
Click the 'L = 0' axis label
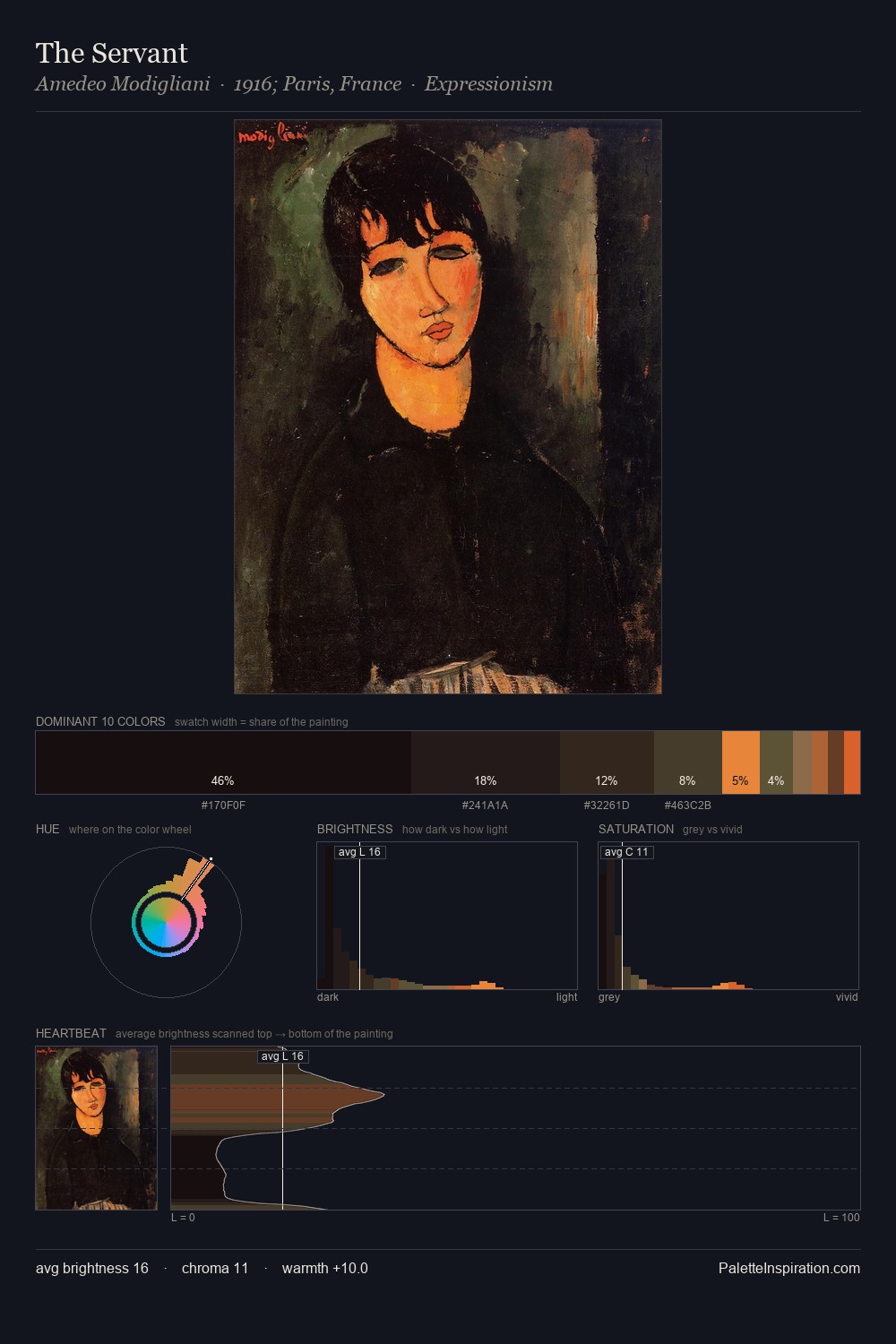[183, 1218]
